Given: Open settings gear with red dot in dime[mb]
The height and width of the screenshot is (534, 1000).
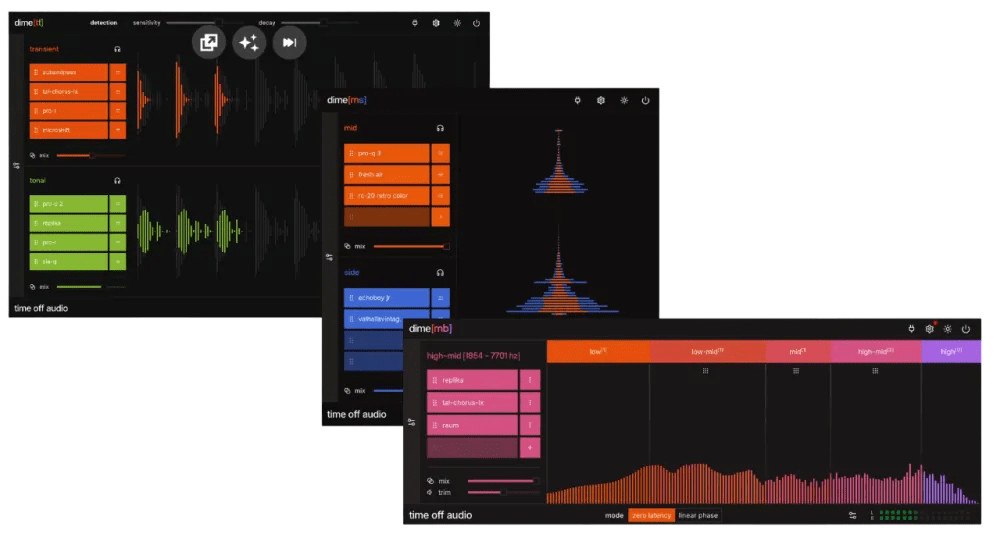Looking at the screenshot, I should pyautogui.click(x=930, y=329).
